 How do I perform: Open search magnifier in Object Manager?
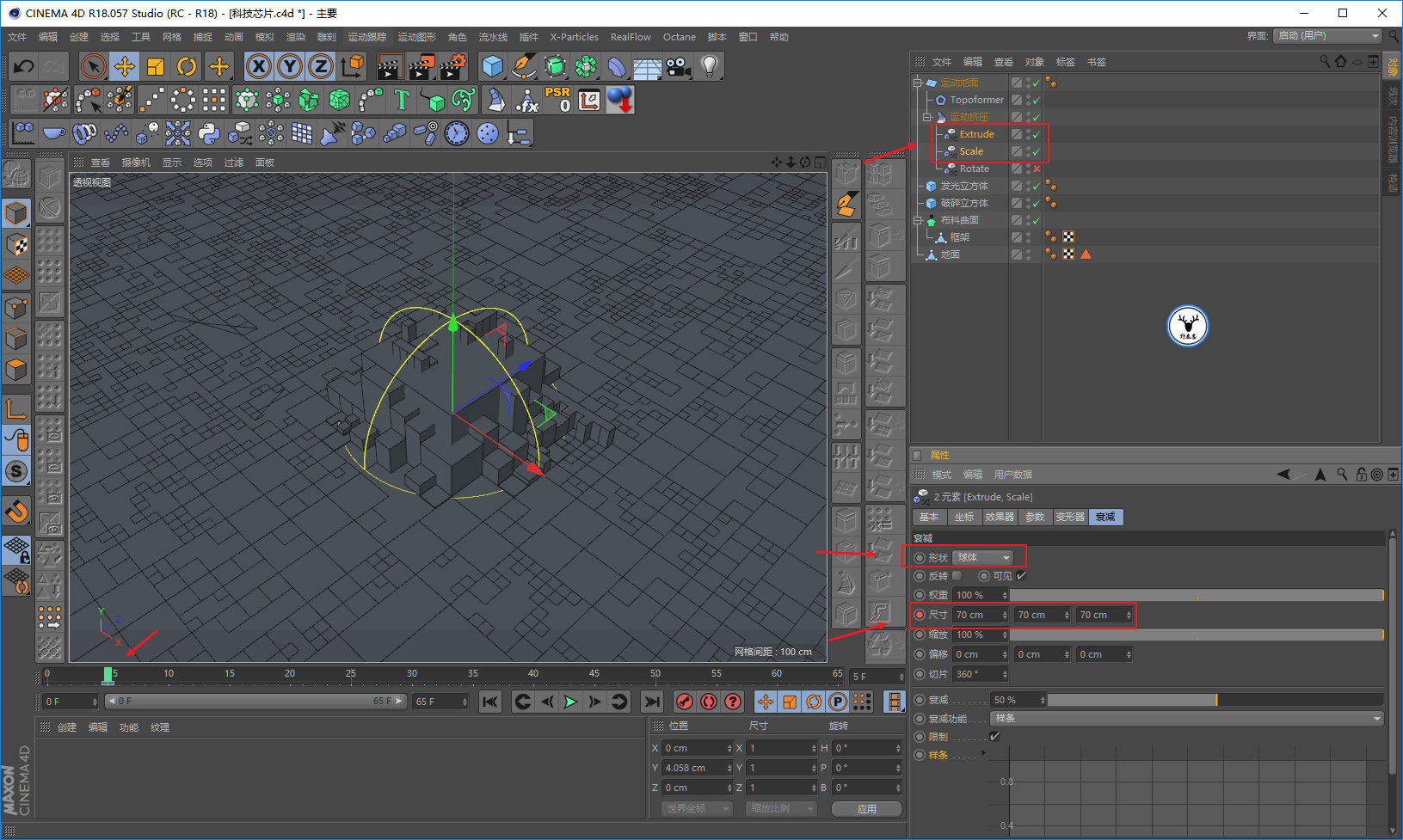click(x=1325, y=61)
